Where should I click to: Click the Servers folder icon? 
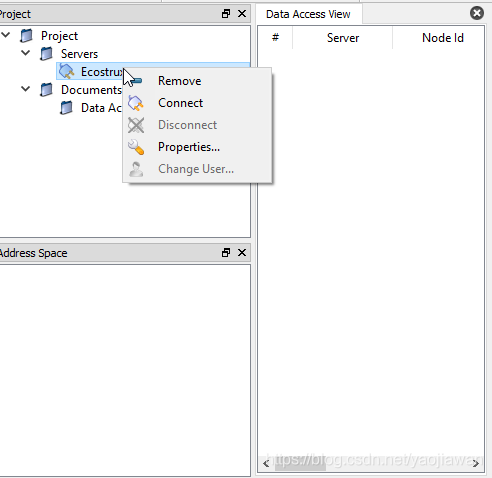pos(46,54)
